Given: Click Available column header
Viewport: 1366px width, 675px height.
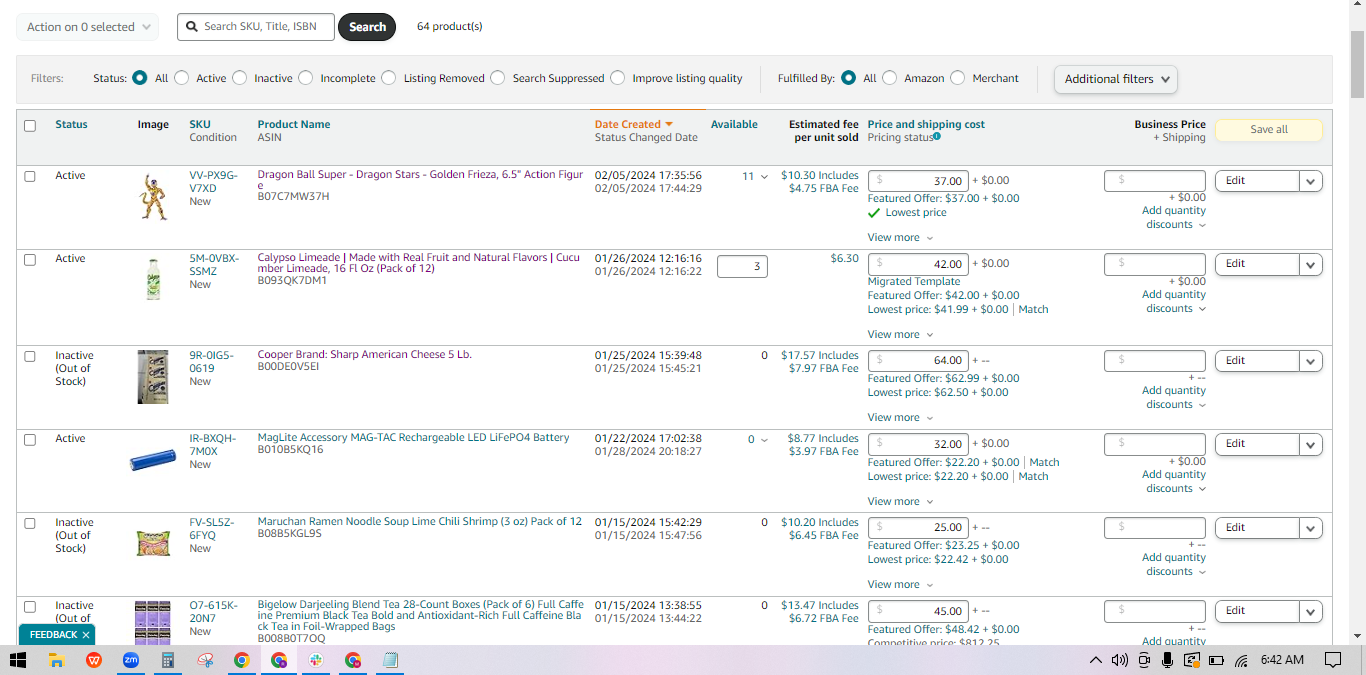Looking at the screenshot, I should click(734, 125).
